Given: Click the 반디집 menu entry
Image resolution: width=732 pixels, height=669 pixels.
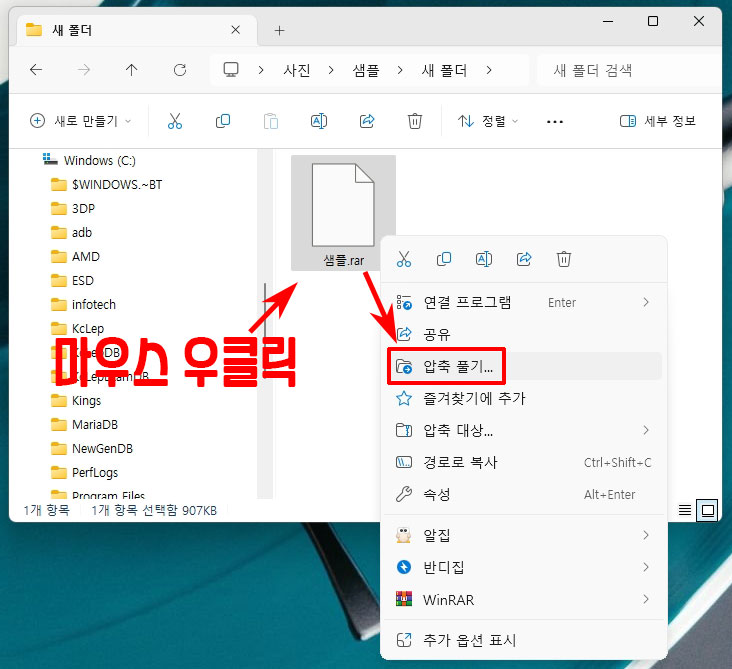Looking at the screenshot, I should click(524, 567).
